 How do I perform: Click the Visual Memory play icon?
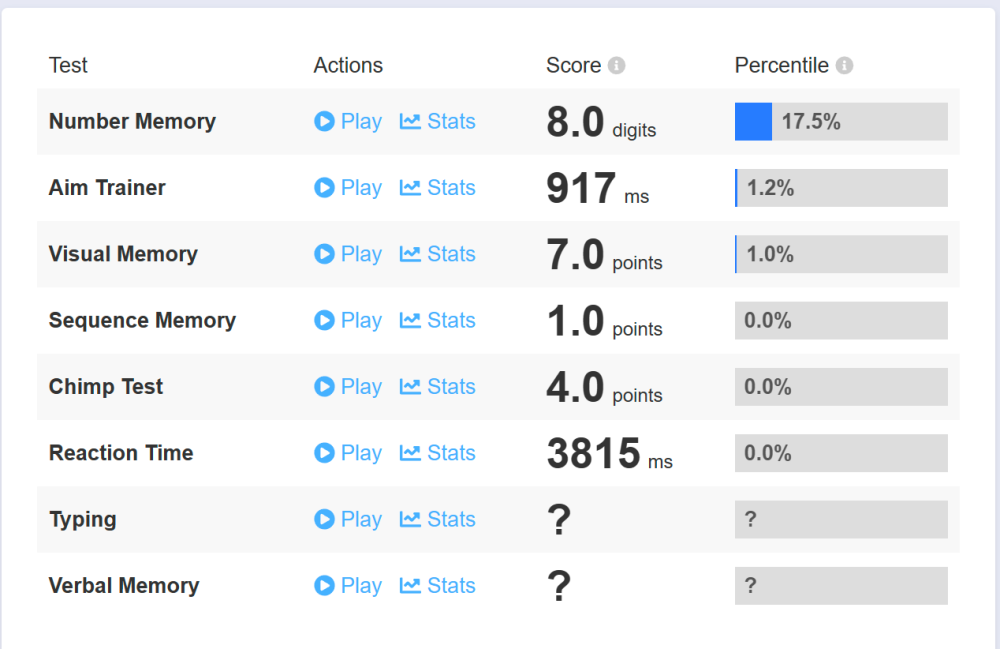coord(324,254)
